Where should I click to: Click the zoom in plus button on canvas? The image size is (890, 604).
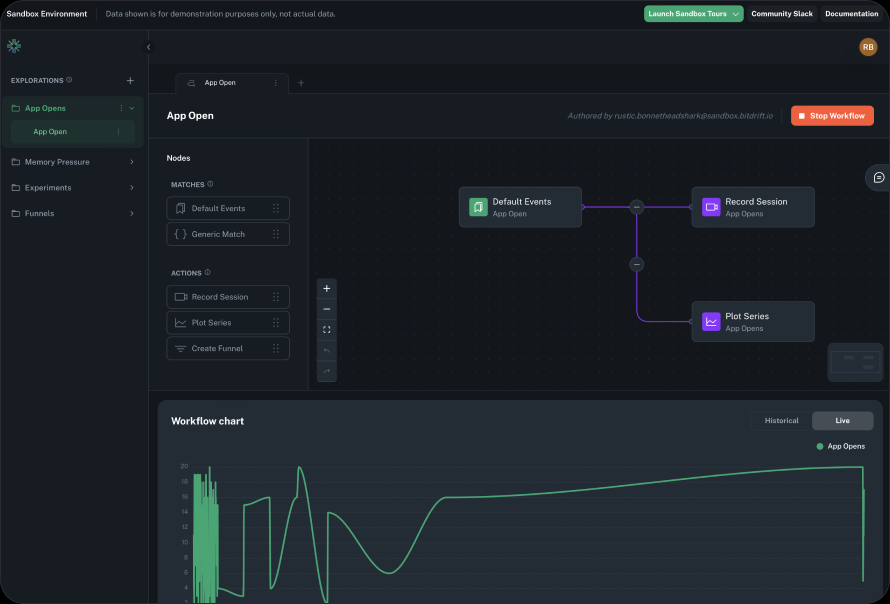[x=326, y=288]
